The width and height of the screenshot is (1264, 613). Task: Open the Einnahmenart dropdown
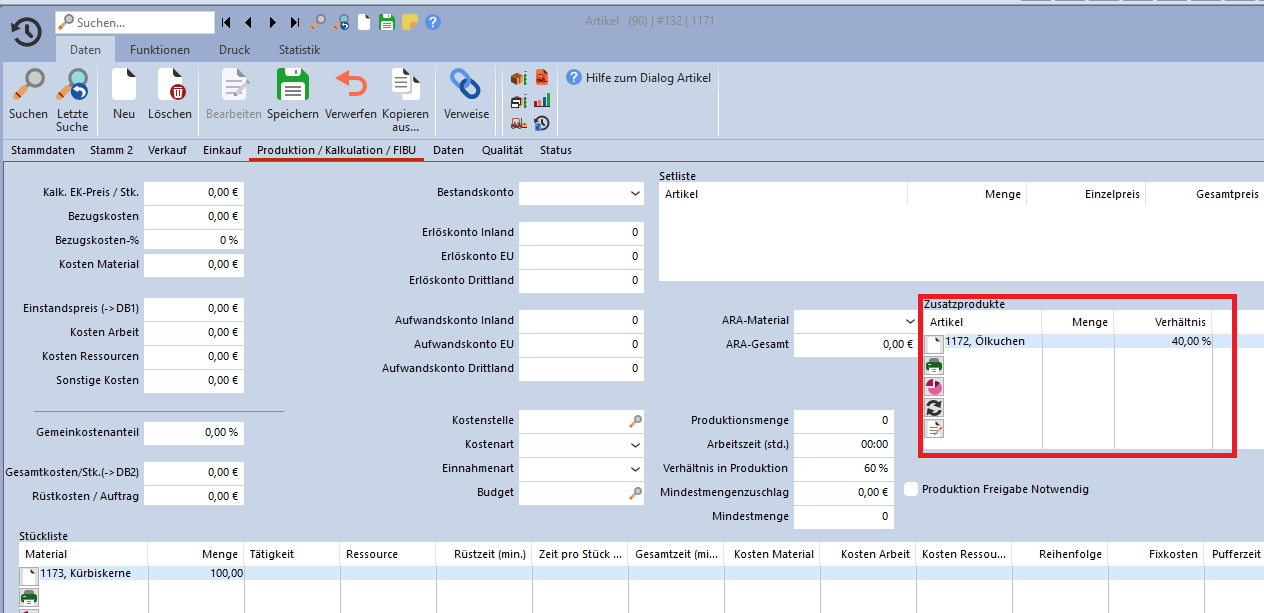click(x=635, y=469)
